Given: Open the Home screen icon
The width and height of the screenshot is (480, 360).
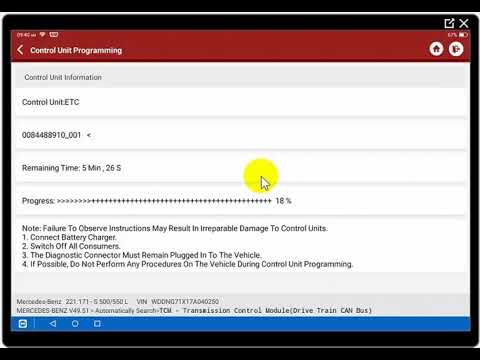Looking at the screenshot, I should (x=436, y=49).
